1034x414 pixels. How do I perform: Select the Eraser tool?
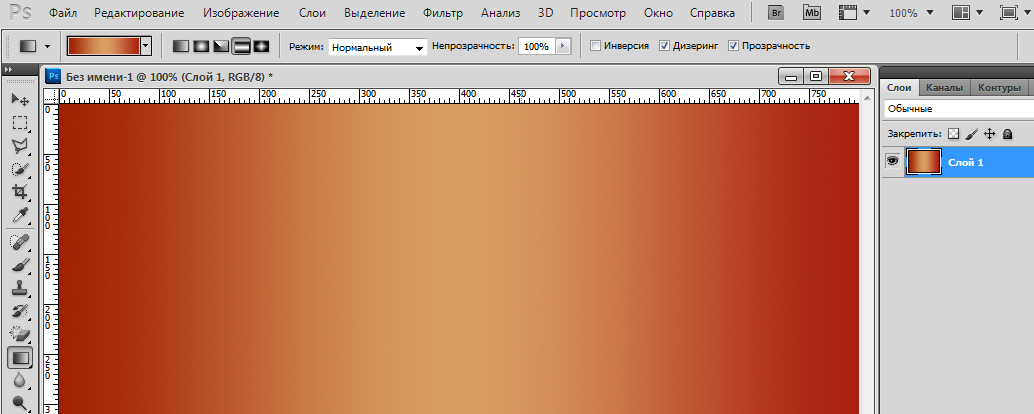pos(20,334)
